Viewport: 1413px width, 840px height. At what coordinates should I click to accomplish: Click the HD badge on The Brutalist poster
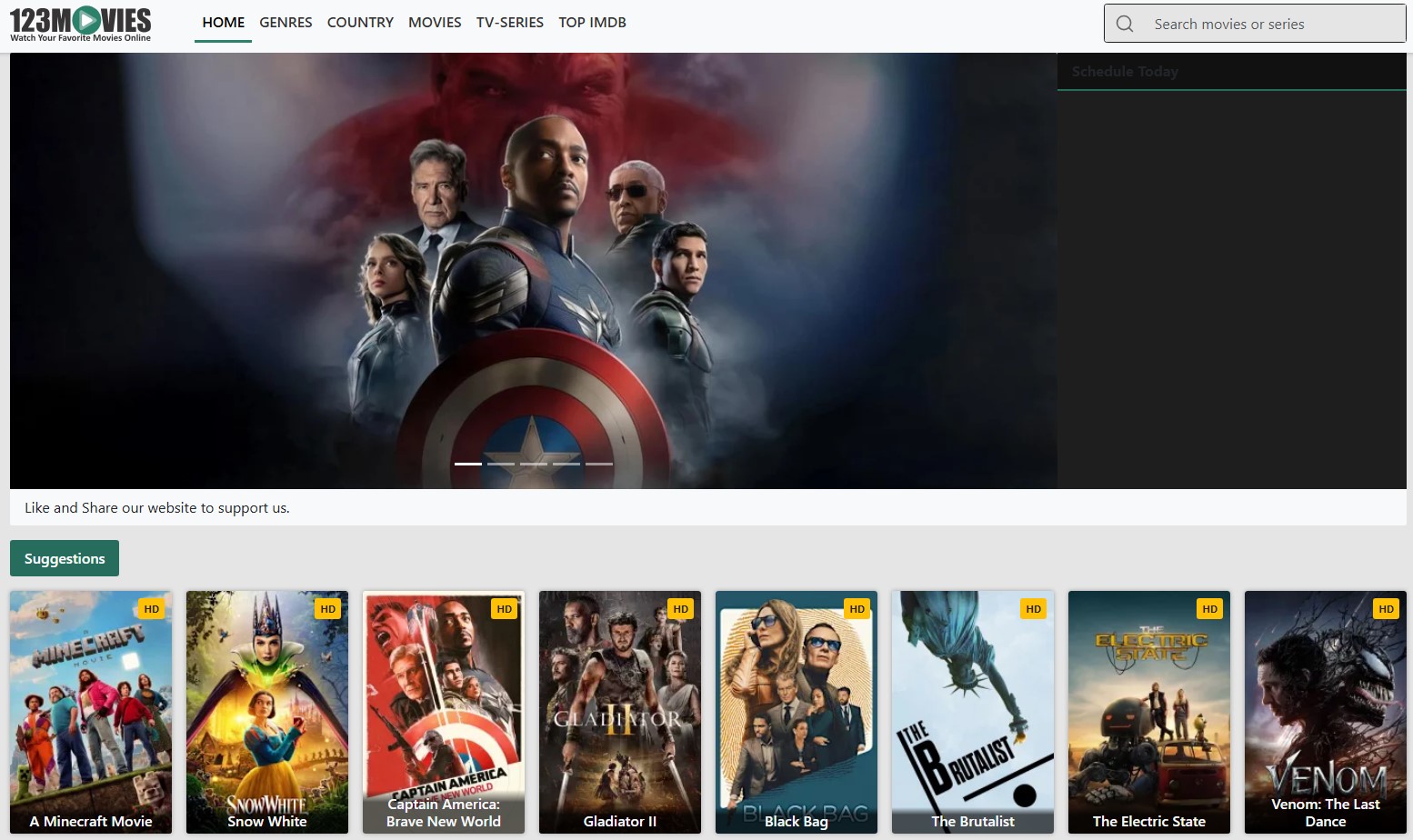[1033, 608]
